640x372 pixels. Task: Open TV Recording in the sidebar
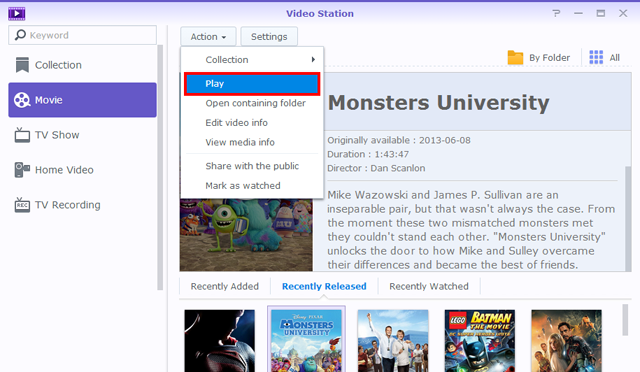pos(82,205)
